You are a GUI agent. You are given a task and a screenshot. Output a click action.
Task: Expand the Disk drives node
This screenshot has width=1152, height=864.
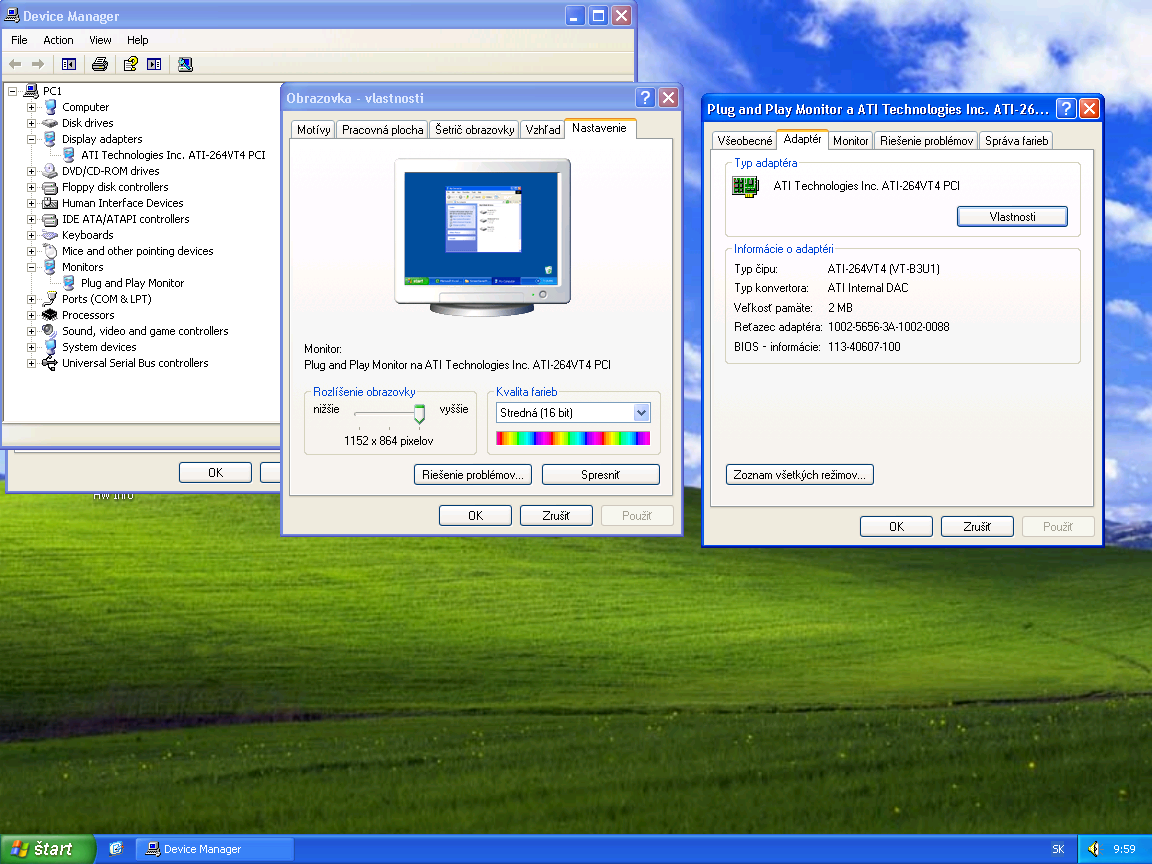coord(32,123)
